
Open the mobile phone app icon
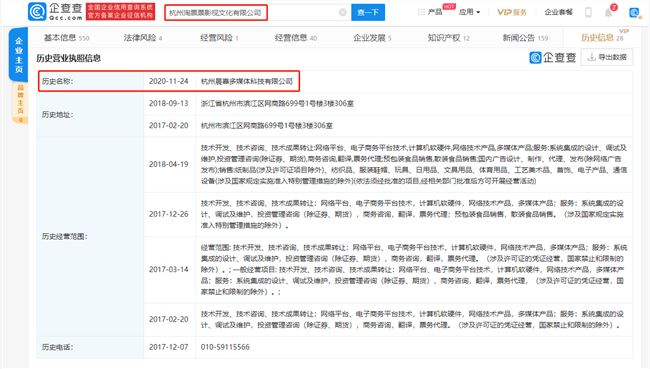pyautogui.click(x=588, y=12)
